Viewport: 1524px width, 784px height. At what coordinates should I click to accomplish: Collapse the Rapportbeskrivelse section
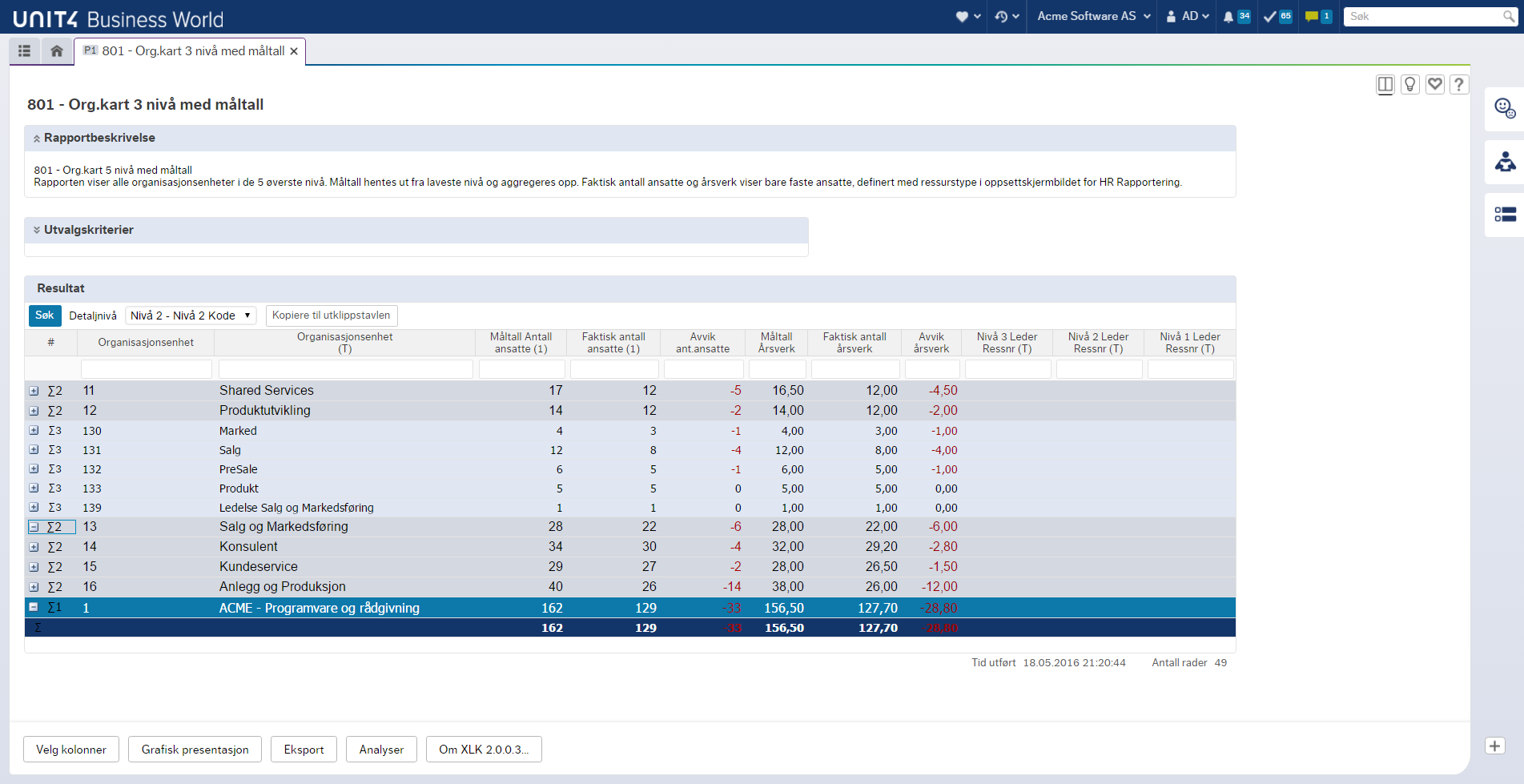pyautogui.click(x=37, y=139)
